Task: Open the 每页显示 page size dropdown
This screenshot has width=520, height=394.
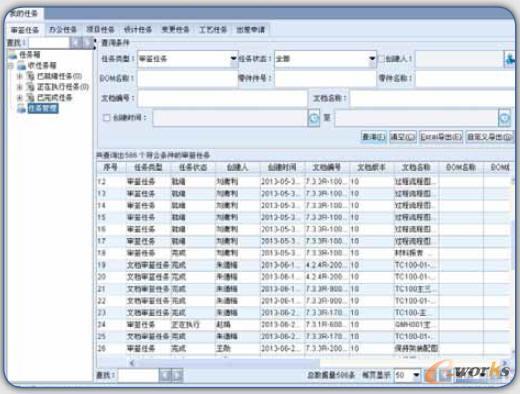Action: tap(416, 375)
